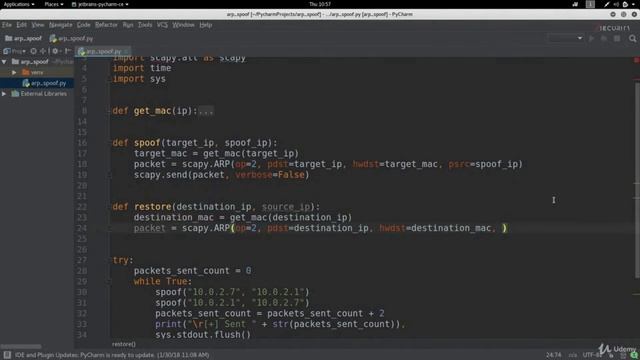
Task: Open the Tools menu
Action: [145, 25]
